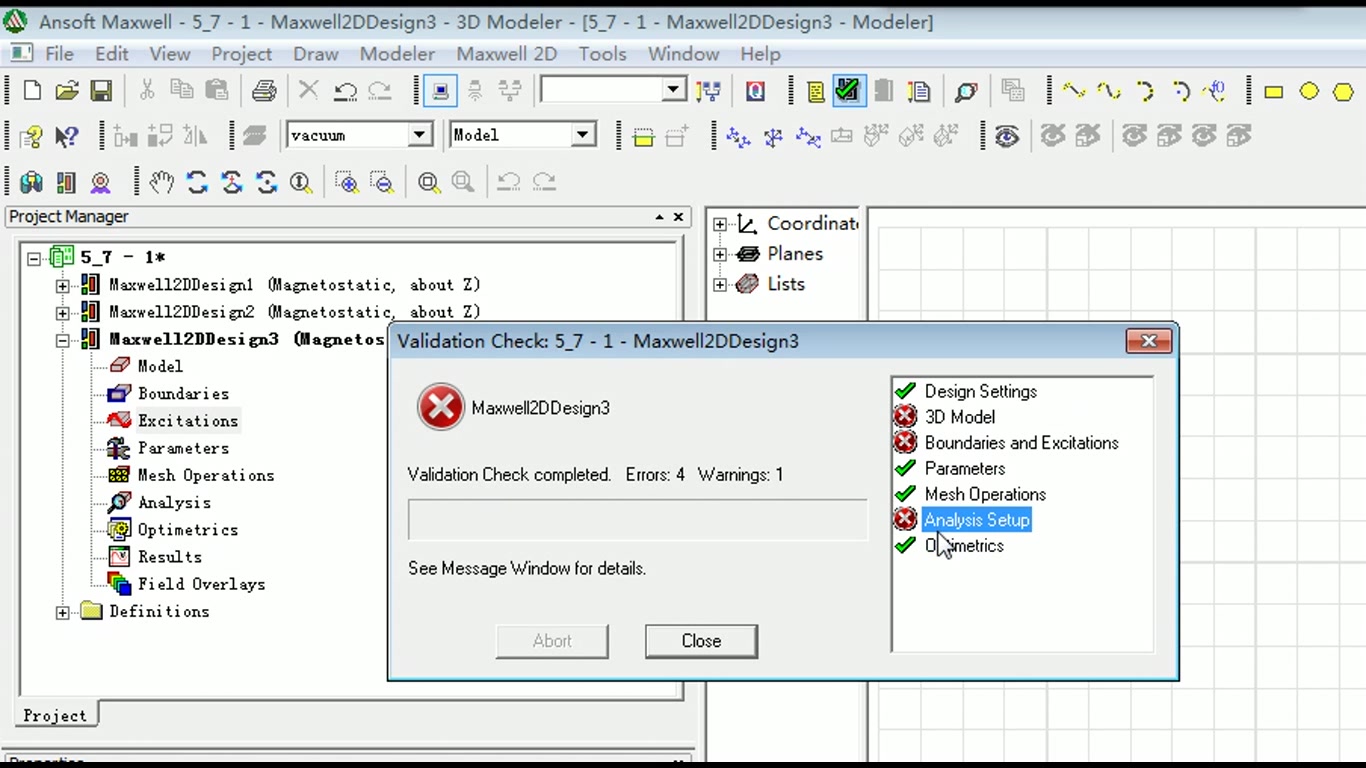Select the Draw Rectangle tool
The image size is (1366, 768).
[1273, 92]
